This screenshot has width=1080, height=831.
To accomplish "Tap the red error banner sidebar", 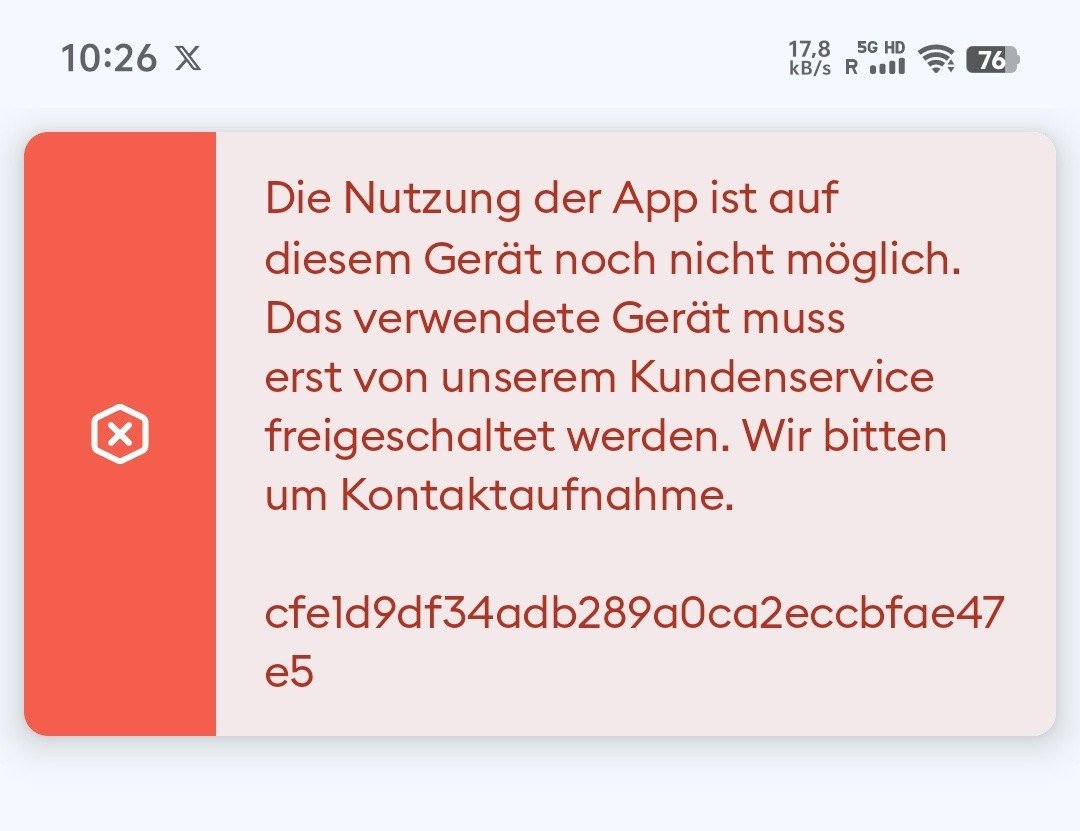I will (120, 434).
